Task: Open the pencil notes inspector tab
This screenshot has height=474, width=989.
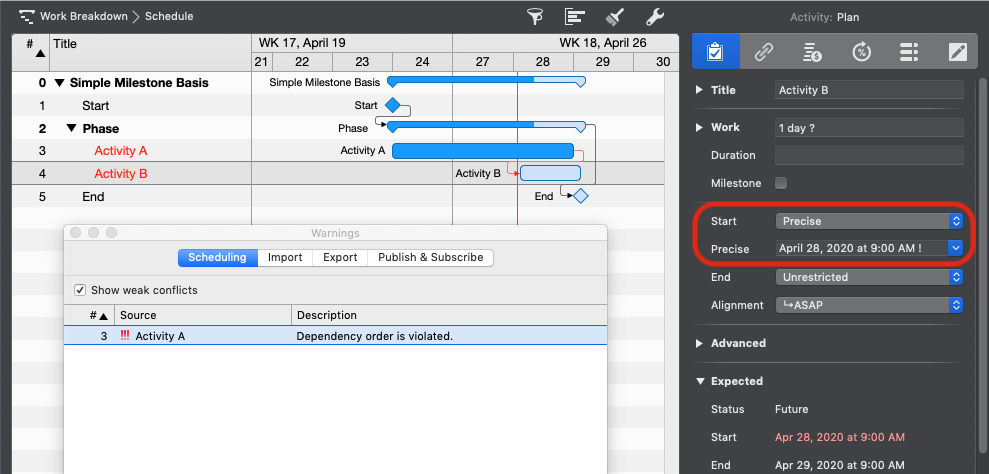Action: click(x=958, y=51)
